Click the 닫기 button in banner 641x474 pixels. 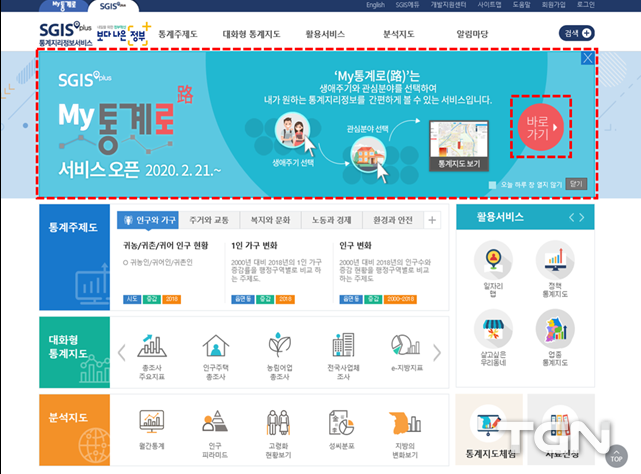[x=576, y=184]
